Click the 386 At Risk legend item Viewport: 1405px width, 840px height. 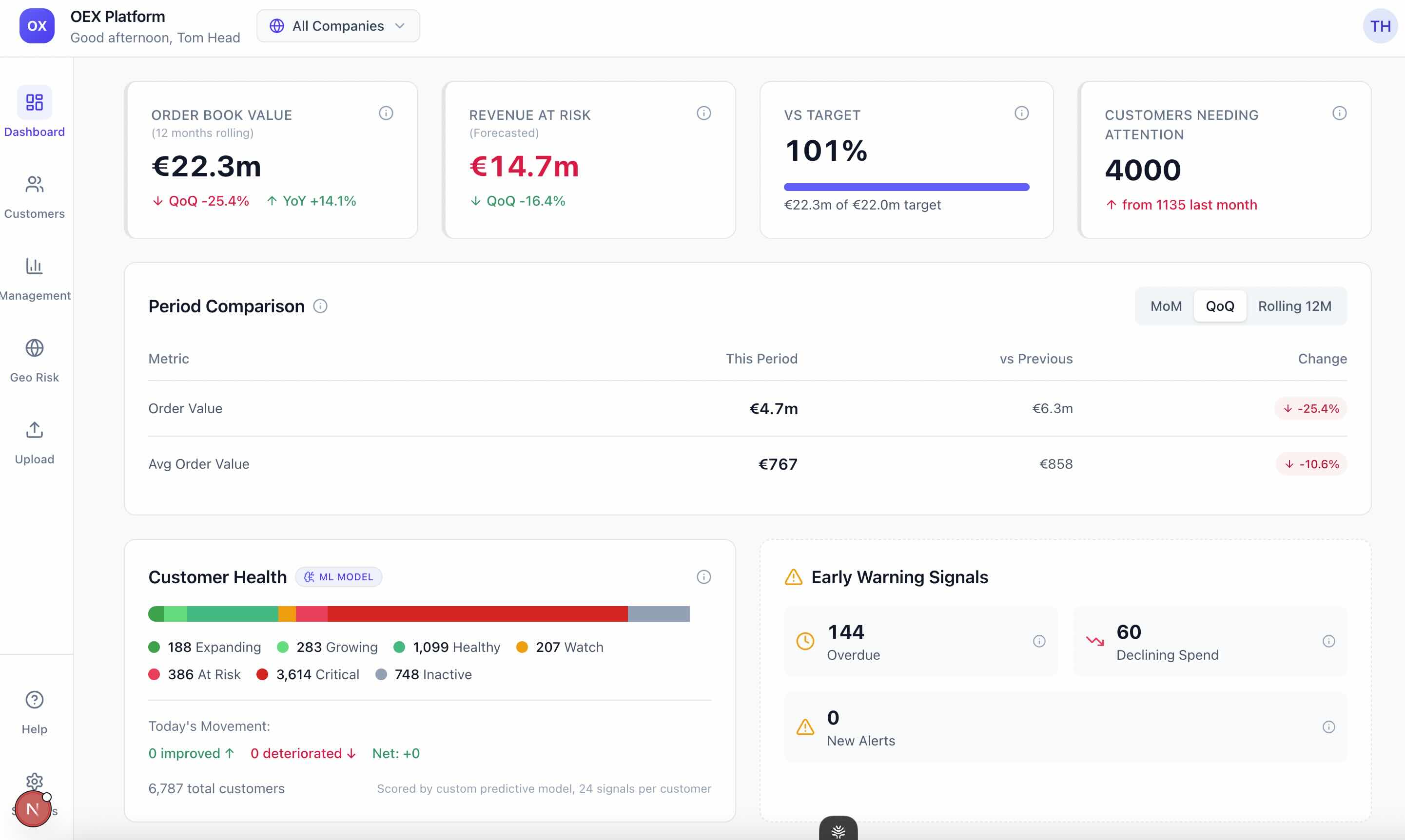click(194, 675)
